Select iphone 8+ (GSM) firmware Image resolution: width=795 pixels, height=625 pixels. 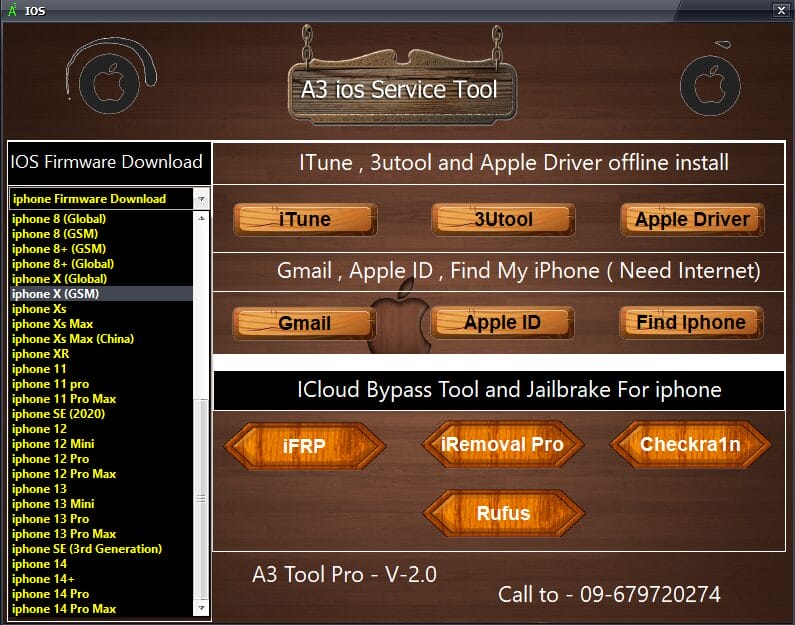(101, 249)
